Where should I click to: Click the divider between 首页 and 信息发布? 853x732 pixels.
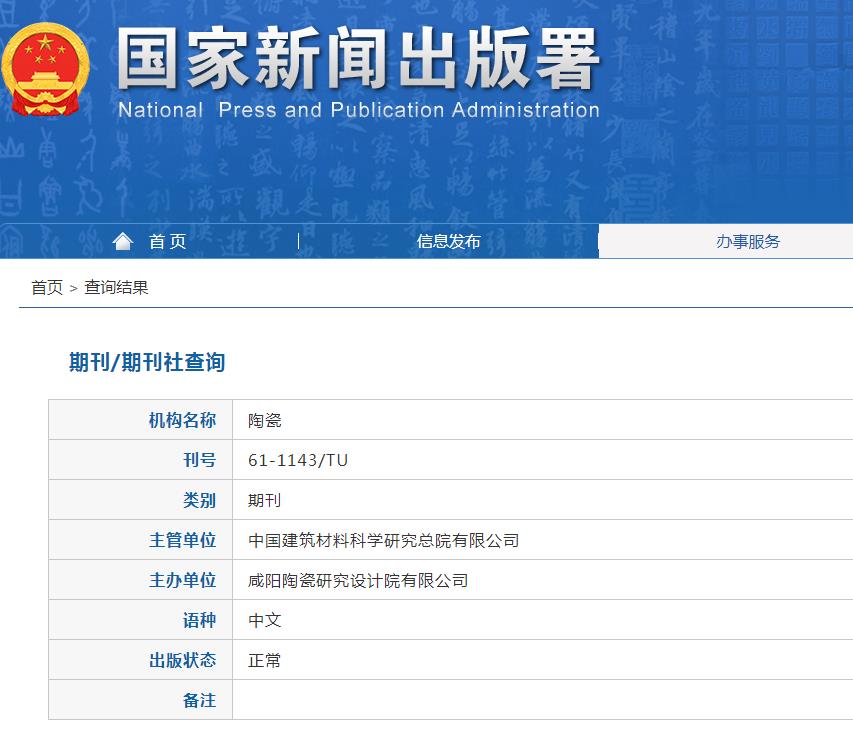(x=298, y=241)
